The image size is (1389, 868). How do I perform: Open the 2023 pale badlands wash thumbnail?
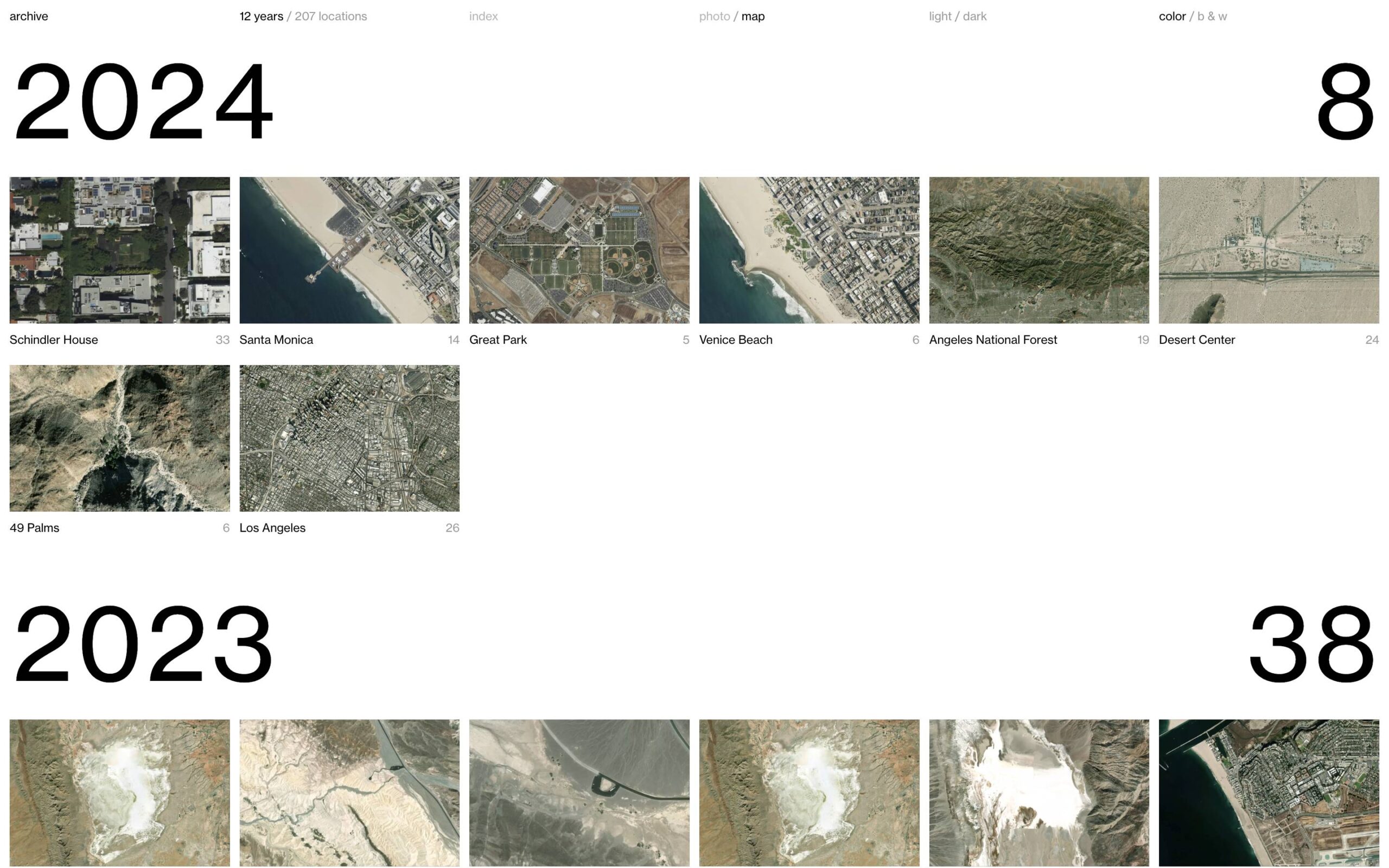click(x=349, y=793)
